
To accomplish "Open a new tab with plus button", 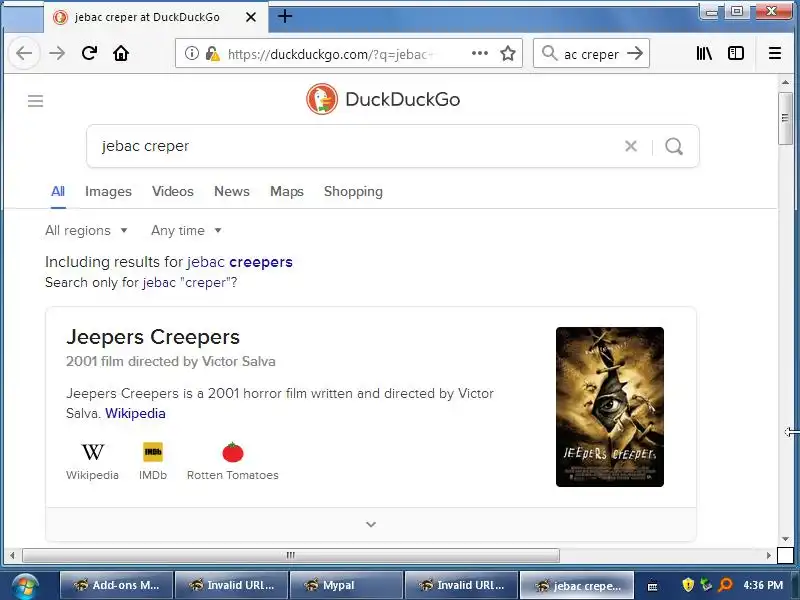I will [x=285, y=16].
